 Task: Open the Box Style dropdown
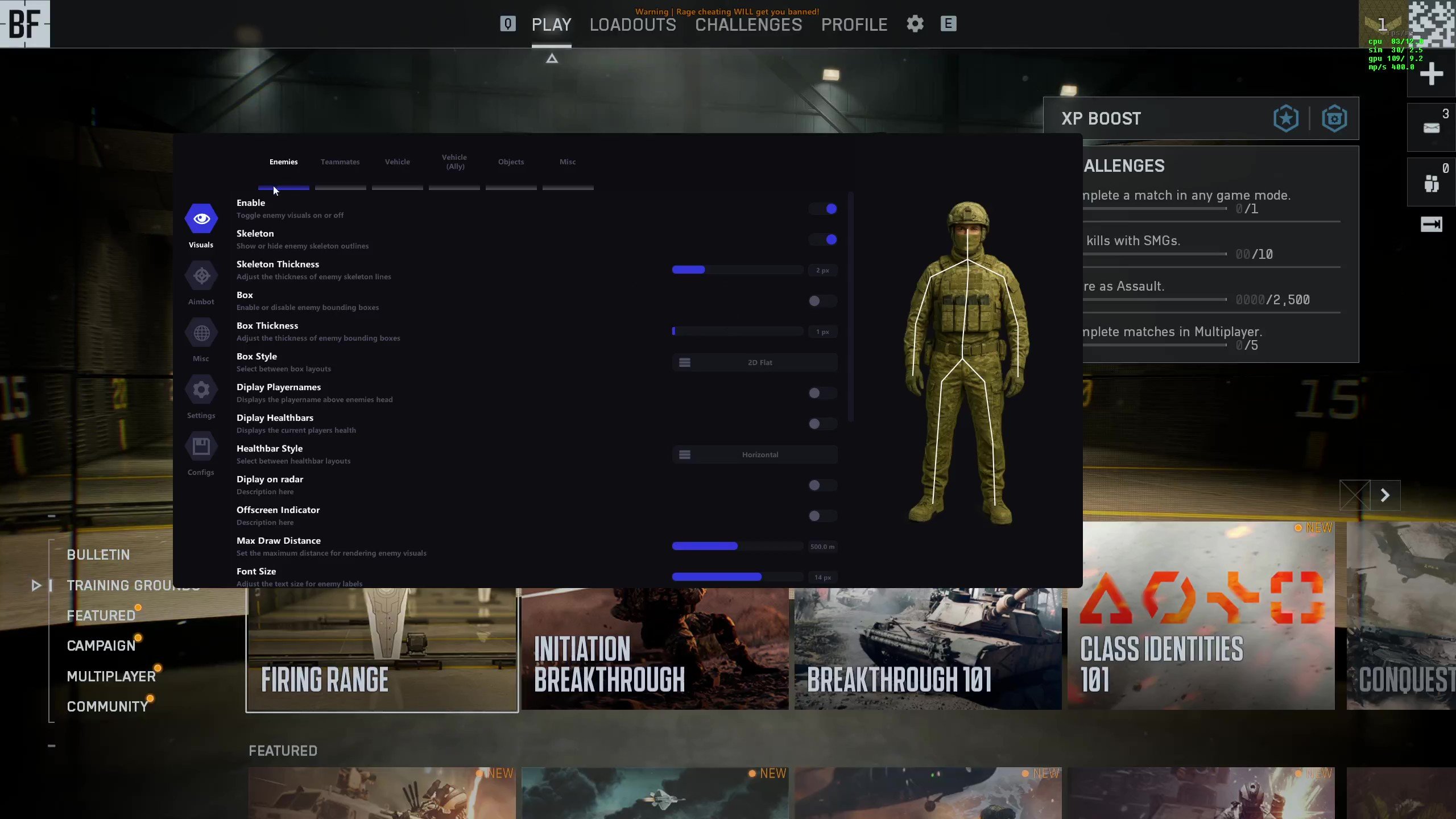pos(754,362)
